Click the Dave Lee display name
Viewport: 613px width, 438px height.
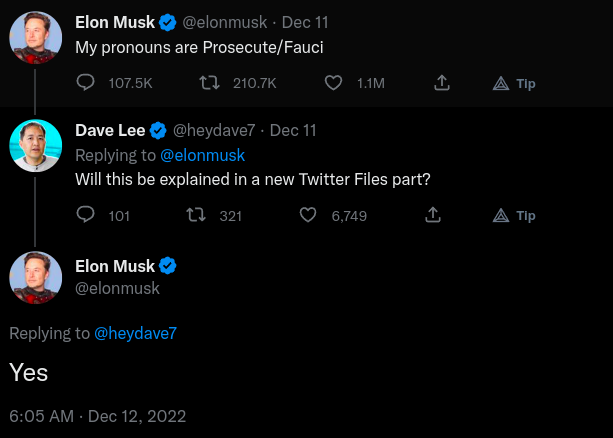(x=110, y=130)
